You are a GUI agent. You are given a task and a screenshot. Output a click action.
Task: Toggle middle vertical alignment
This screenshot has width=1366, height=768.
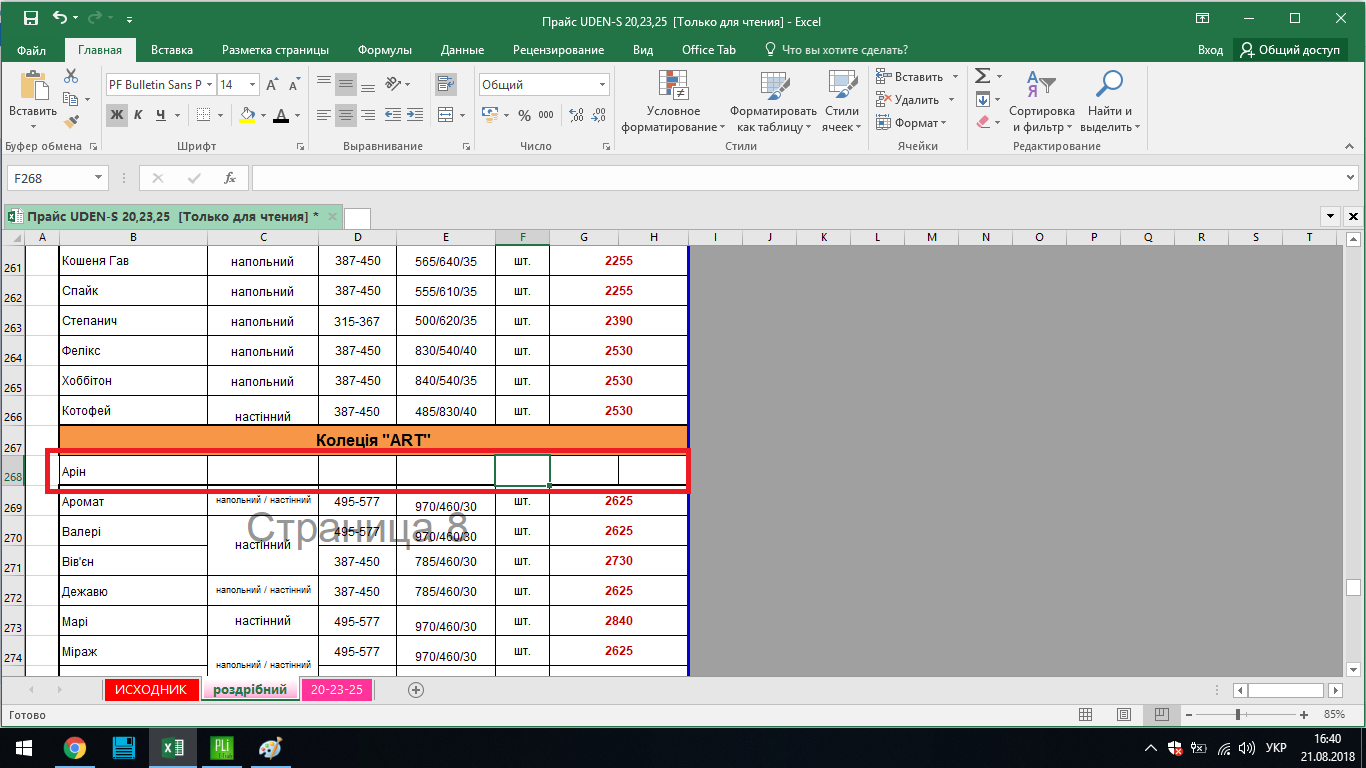coord(346,85)
